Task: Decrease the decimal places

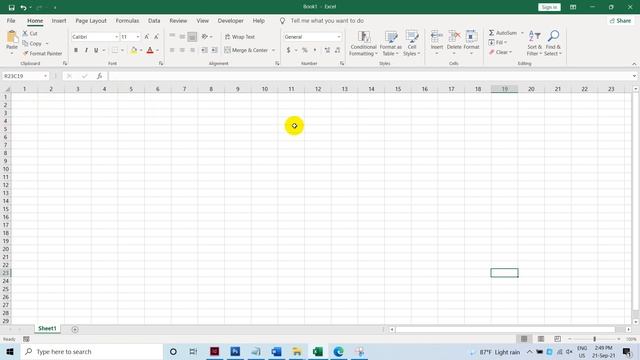Action: 338,50
